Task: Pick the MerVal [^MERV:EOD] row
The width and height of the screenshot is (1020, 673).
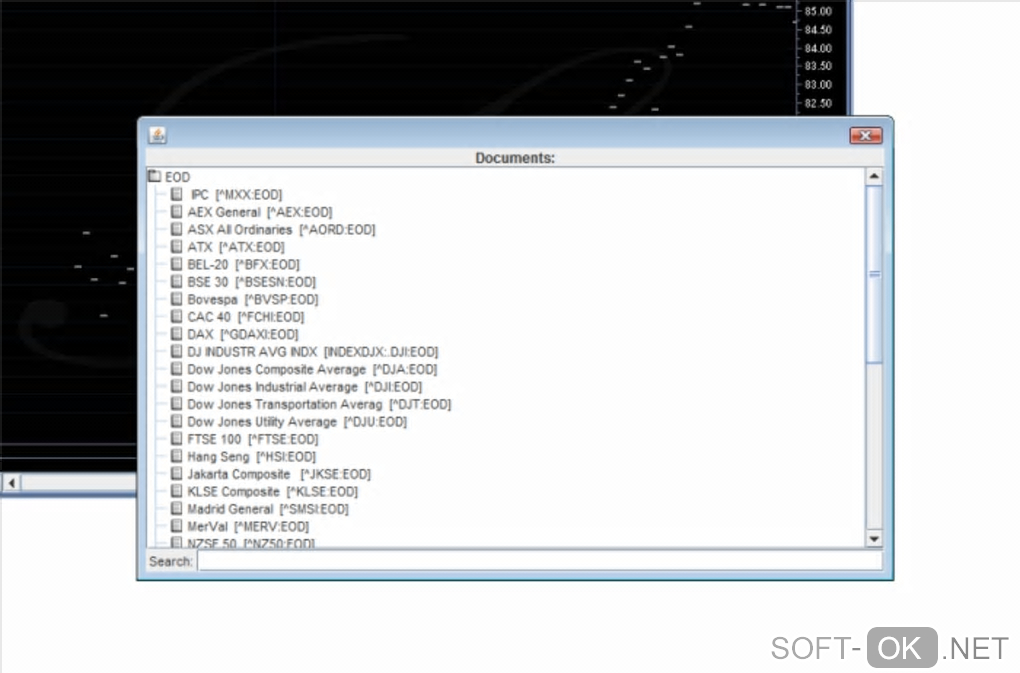Action: [248, 527]
